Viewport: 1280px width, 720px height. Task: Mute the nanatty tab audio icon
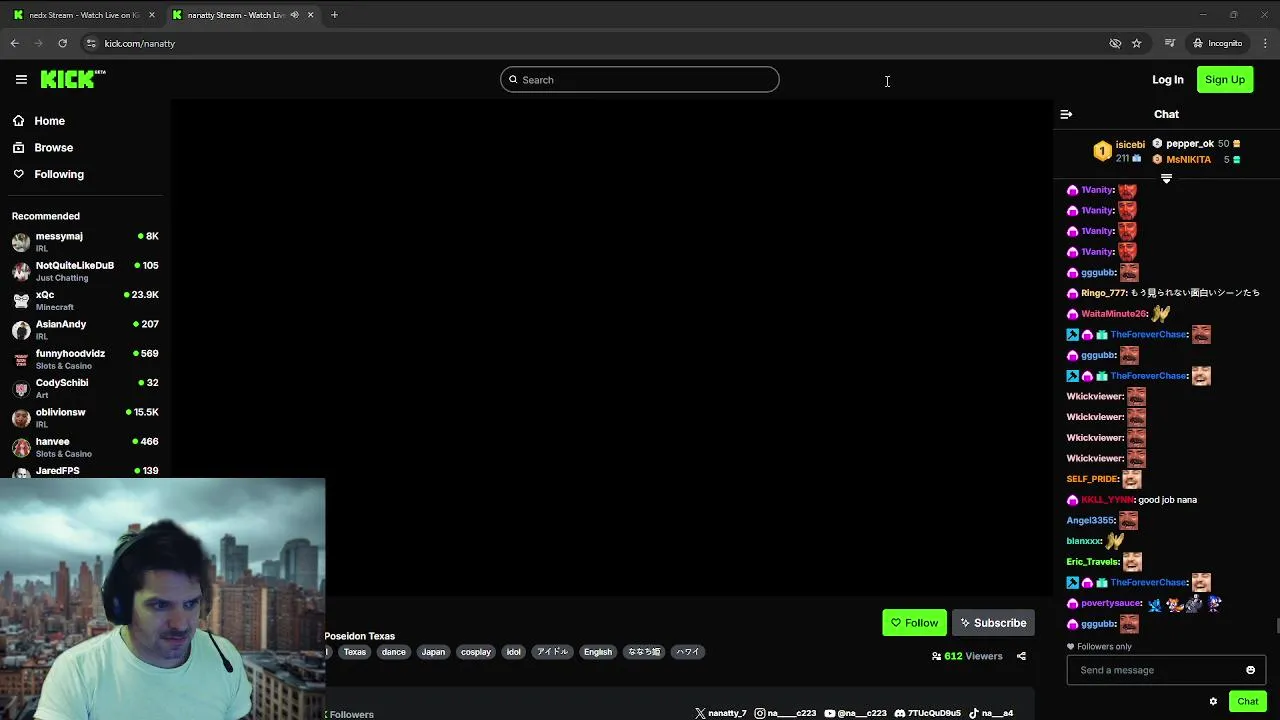(x=294, y=15)
